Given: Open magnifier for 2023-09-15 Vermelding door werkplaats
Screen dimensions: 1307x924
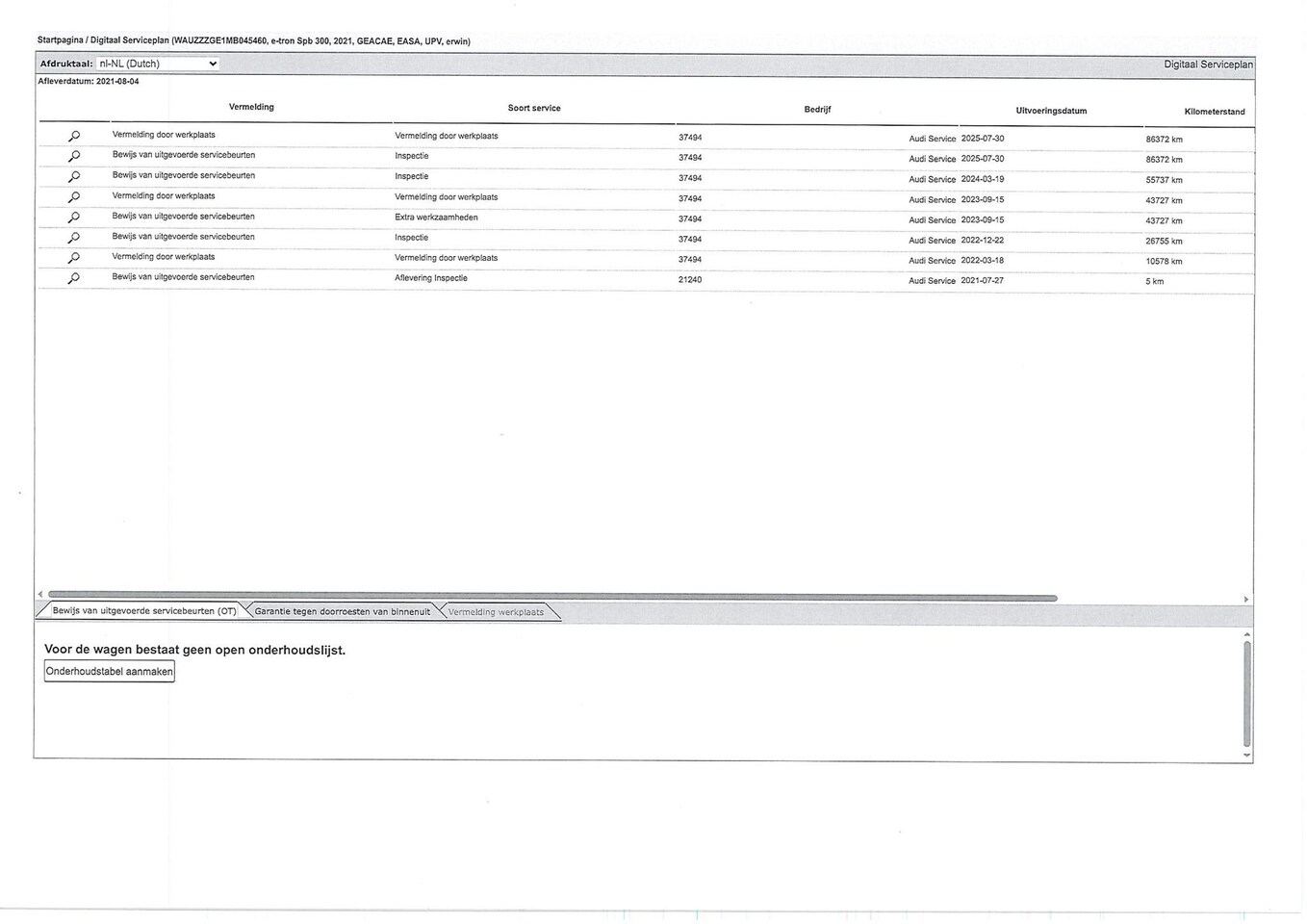Looking at the screenshot, I should 74,196.
